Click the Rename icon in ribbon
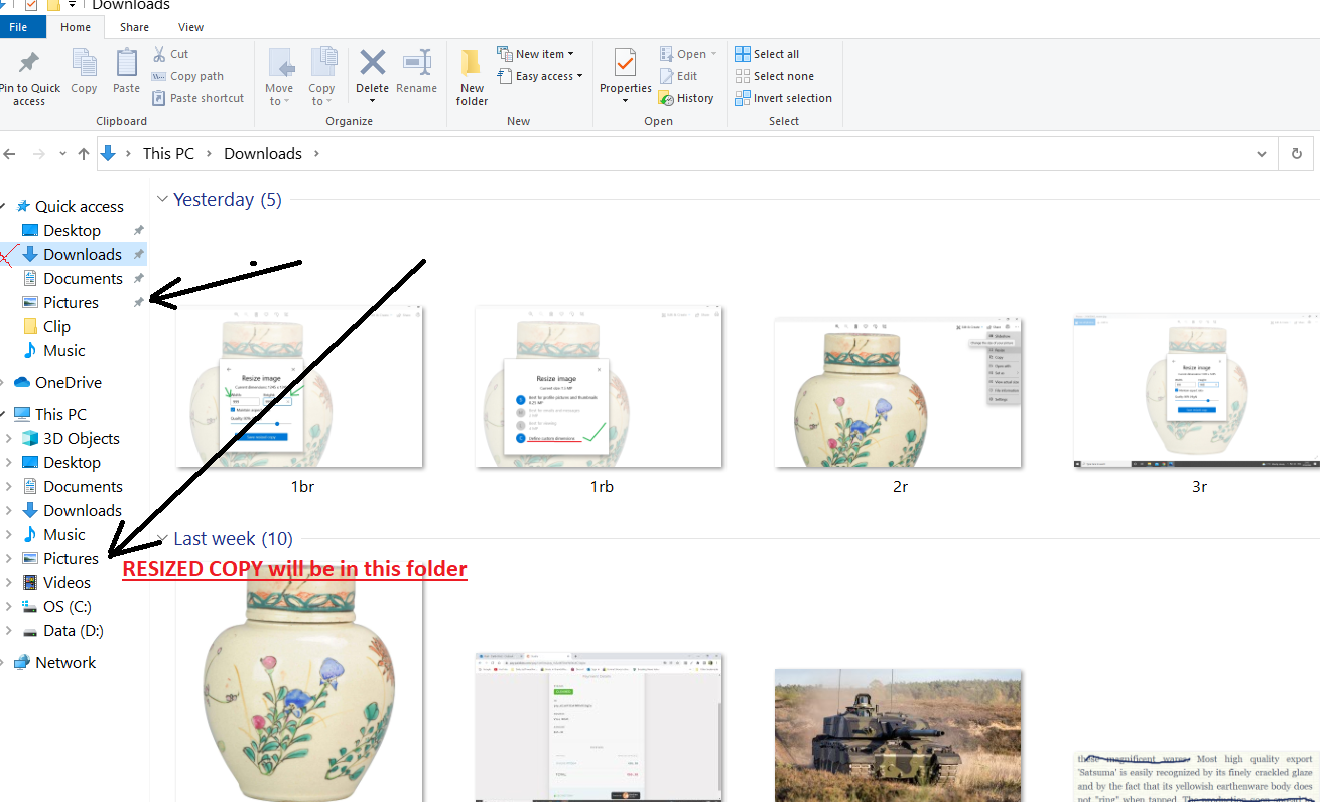1320x802 pixels. (416, 63)
